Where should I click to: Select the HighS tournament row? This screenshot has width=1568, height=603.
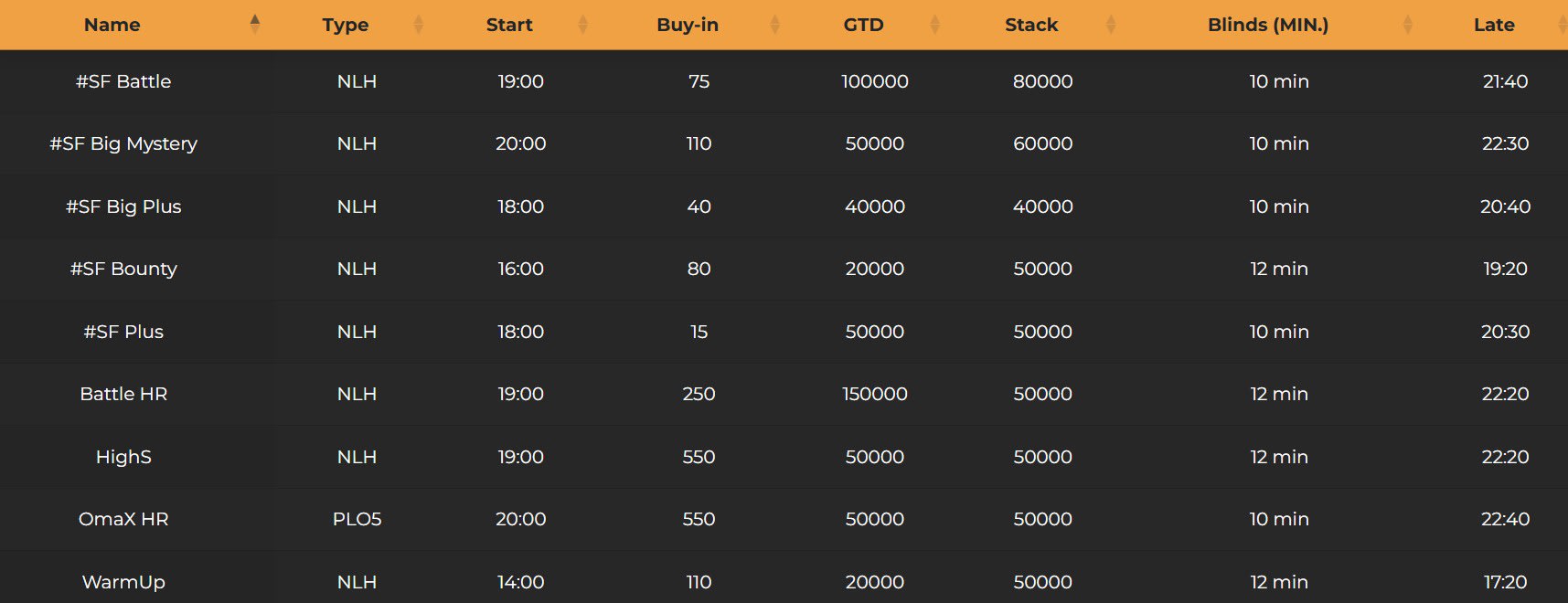click(x=784, y=457)
